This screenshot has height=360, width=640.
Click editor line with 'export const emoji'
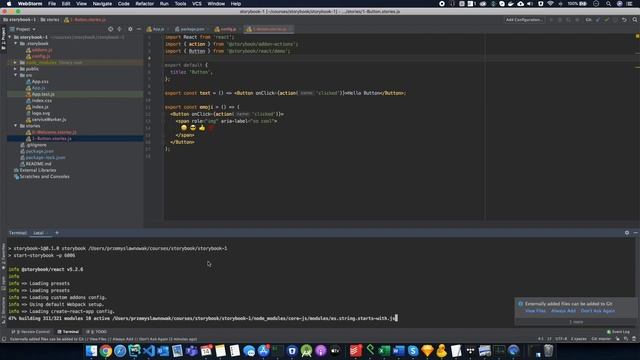[202, 107]
